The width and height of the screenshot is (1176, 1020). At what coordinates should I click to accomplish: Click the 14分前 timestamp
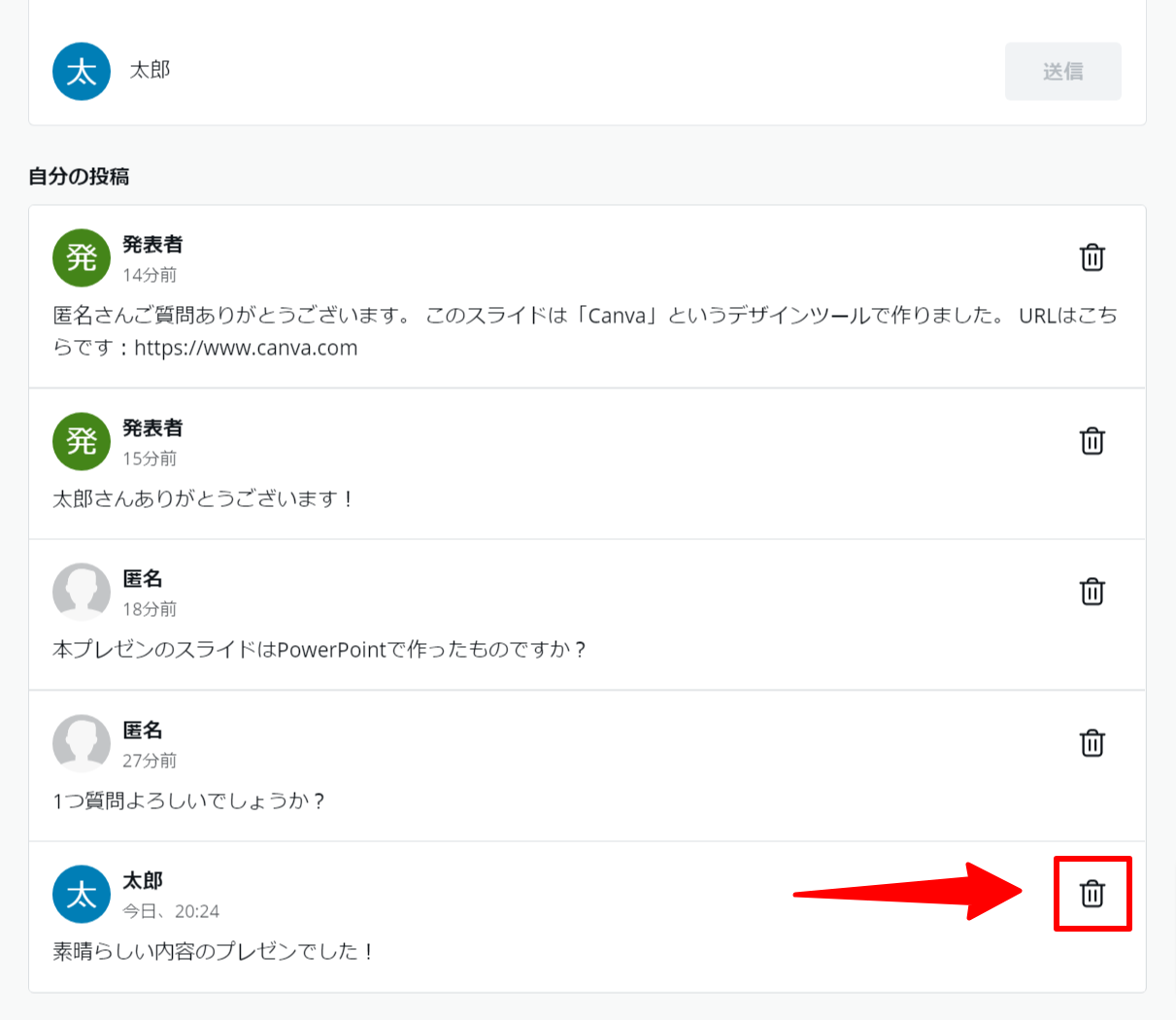point(150,275)
